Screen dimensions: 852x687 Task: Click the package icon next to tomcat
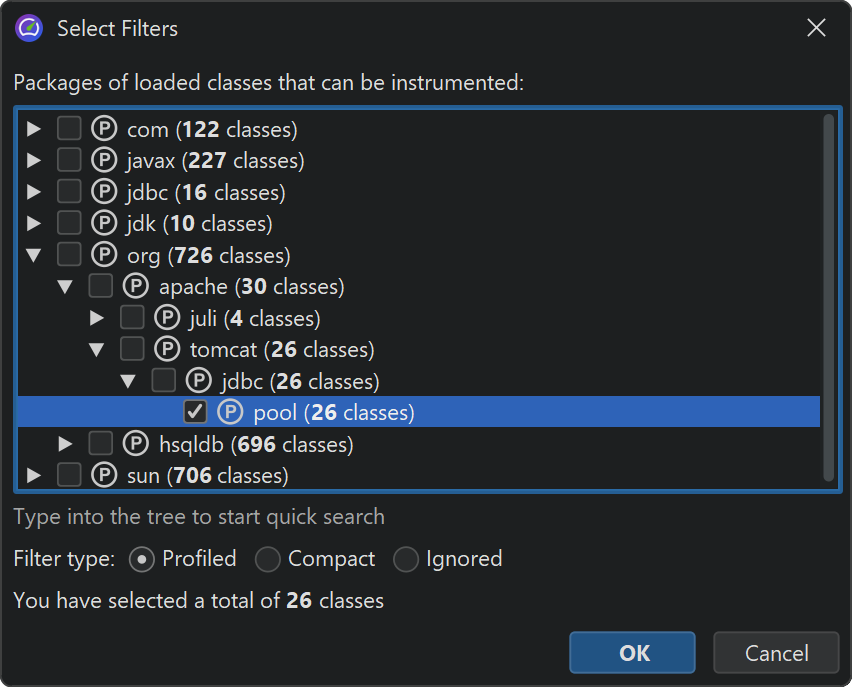pyautogui.click(x=167, y=349)
